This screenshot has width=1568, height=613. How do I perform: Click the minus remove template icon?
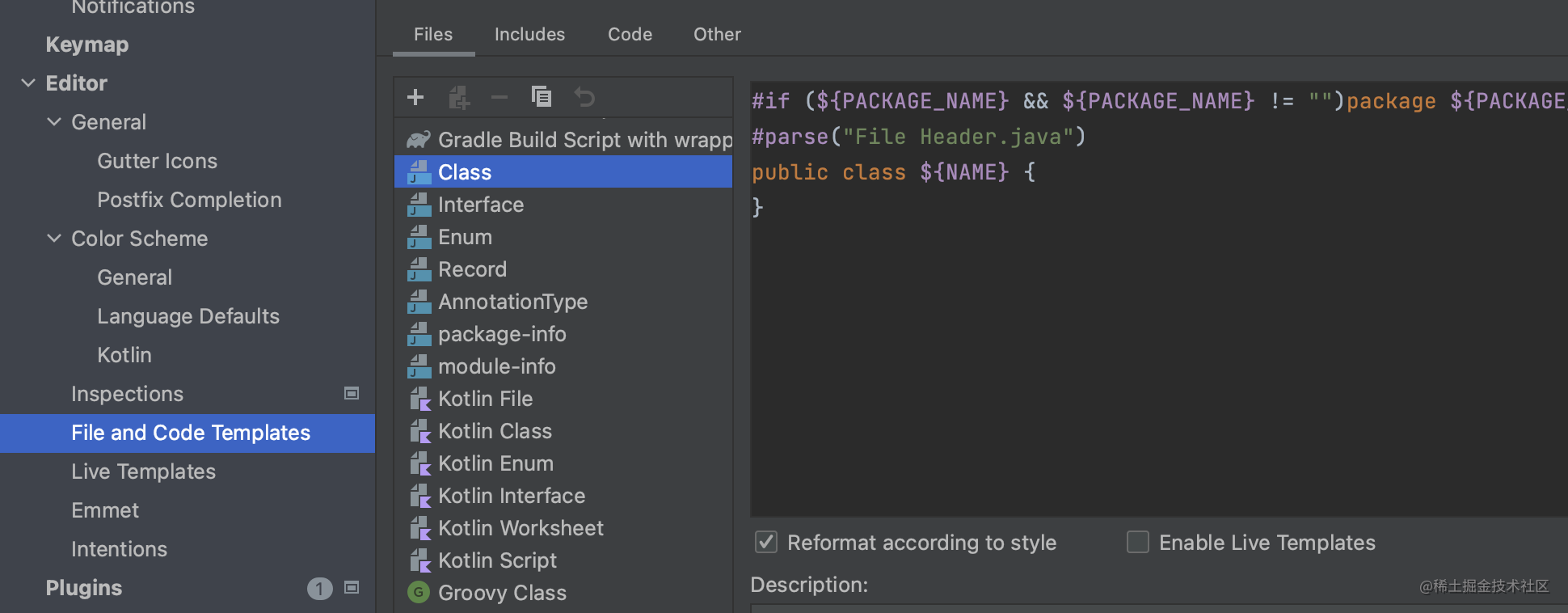click(499, 98)
